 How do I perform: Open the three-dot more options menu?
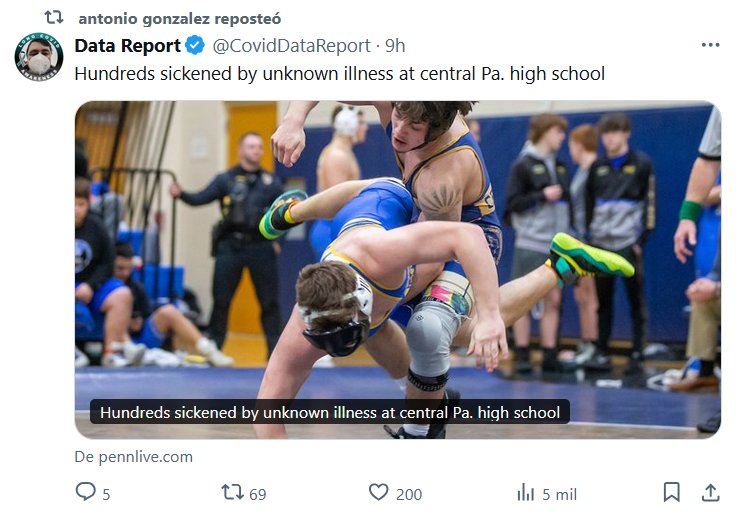(710, 45)
